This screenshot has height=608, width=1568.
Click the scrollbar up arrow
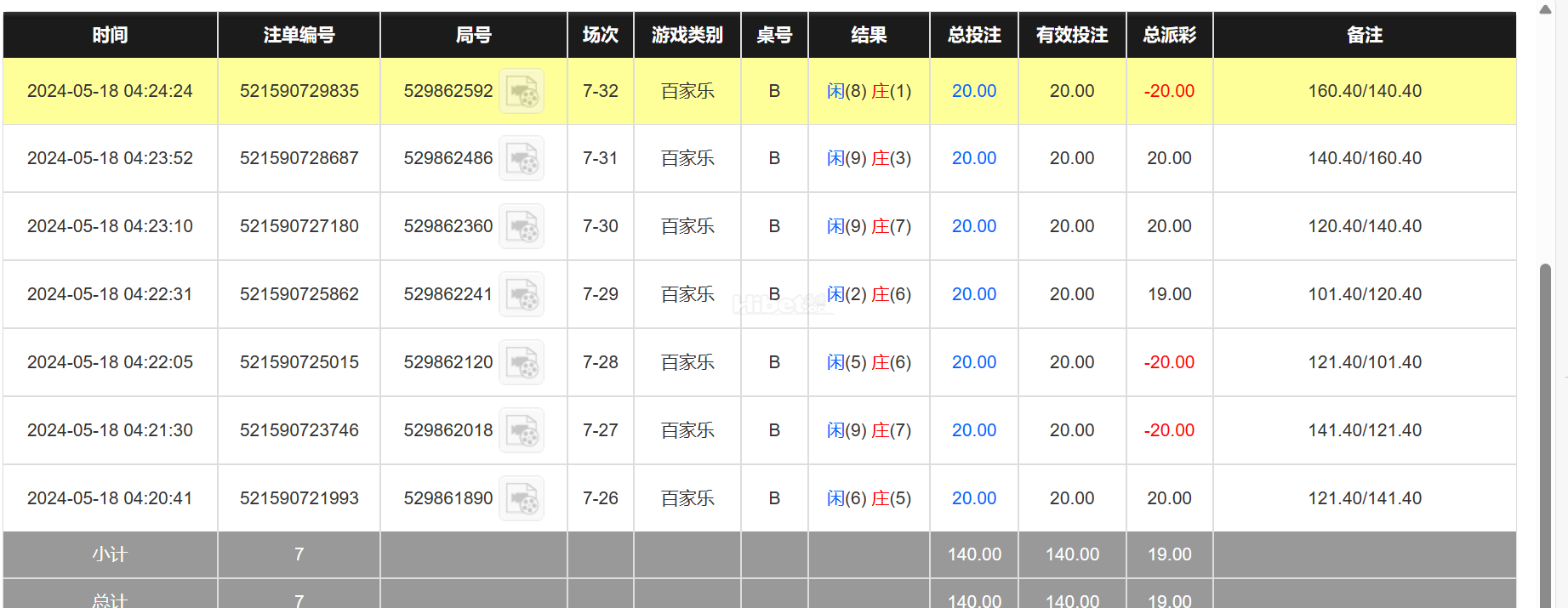coord(1545,9)
